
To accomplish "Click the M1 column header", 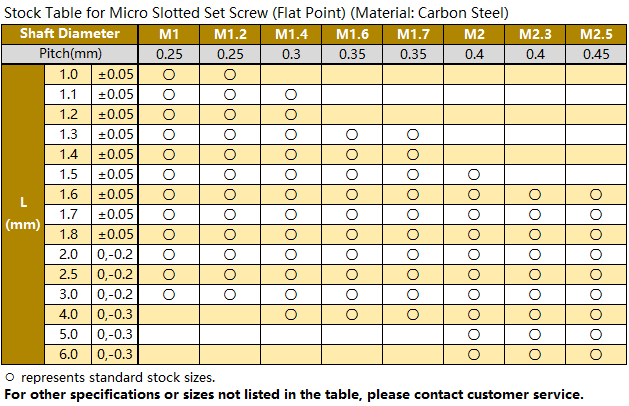I will coord(169,34).
